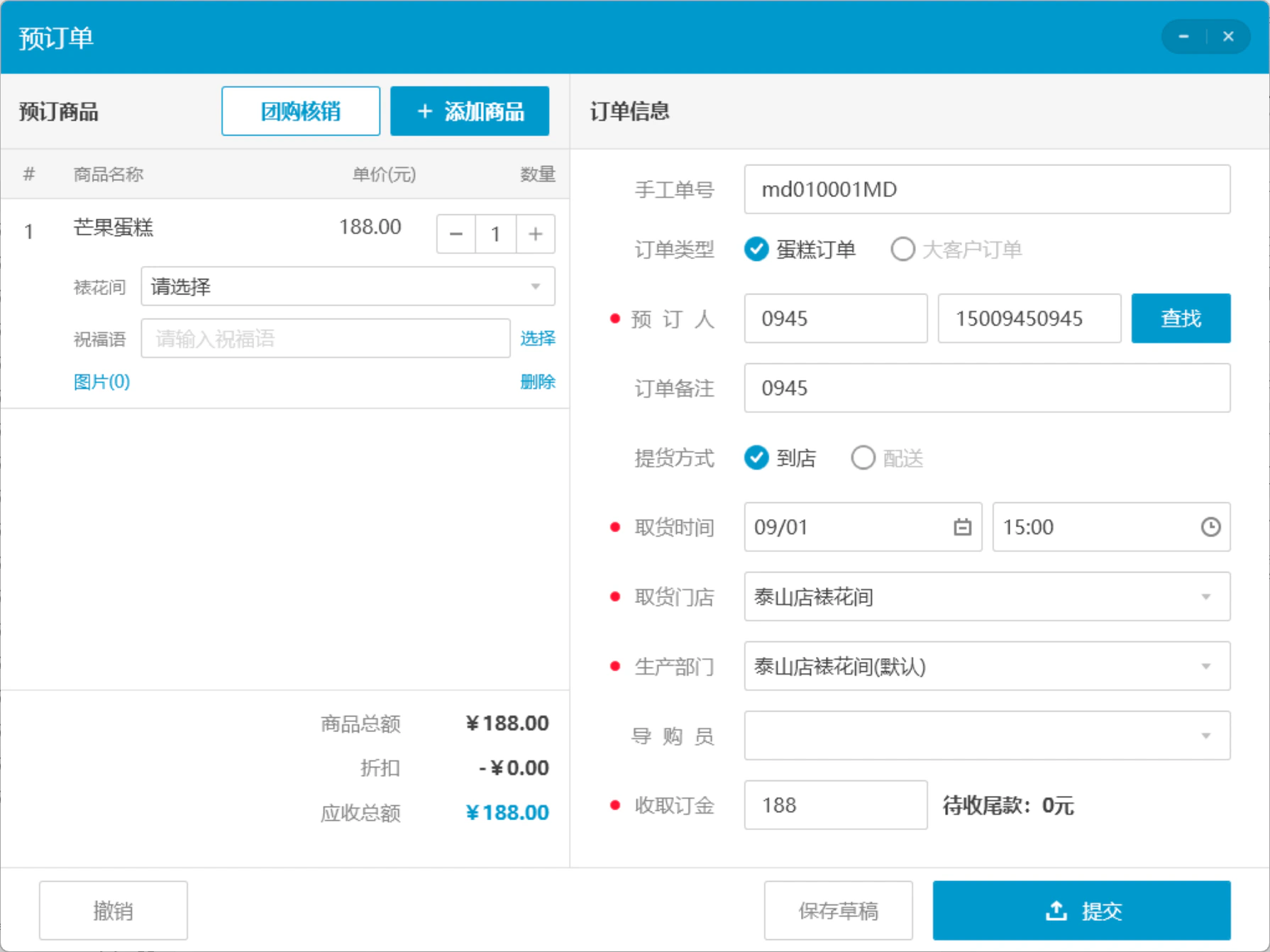1270x952 pixels.
Task: Expand the 生产部门 department dropdown
Action: pyautogui.click(x=987, y=666)
